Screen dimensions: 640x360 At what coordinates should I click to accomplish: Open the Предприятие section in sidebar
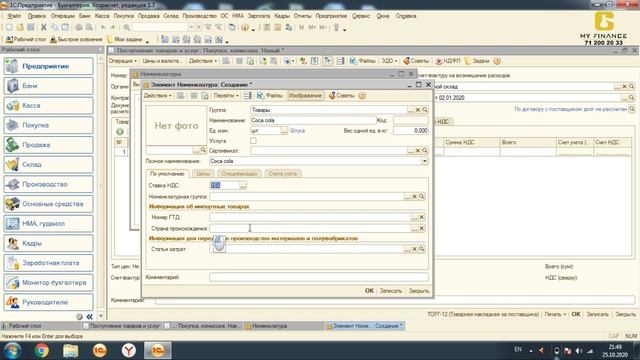(x=49, y=66)
